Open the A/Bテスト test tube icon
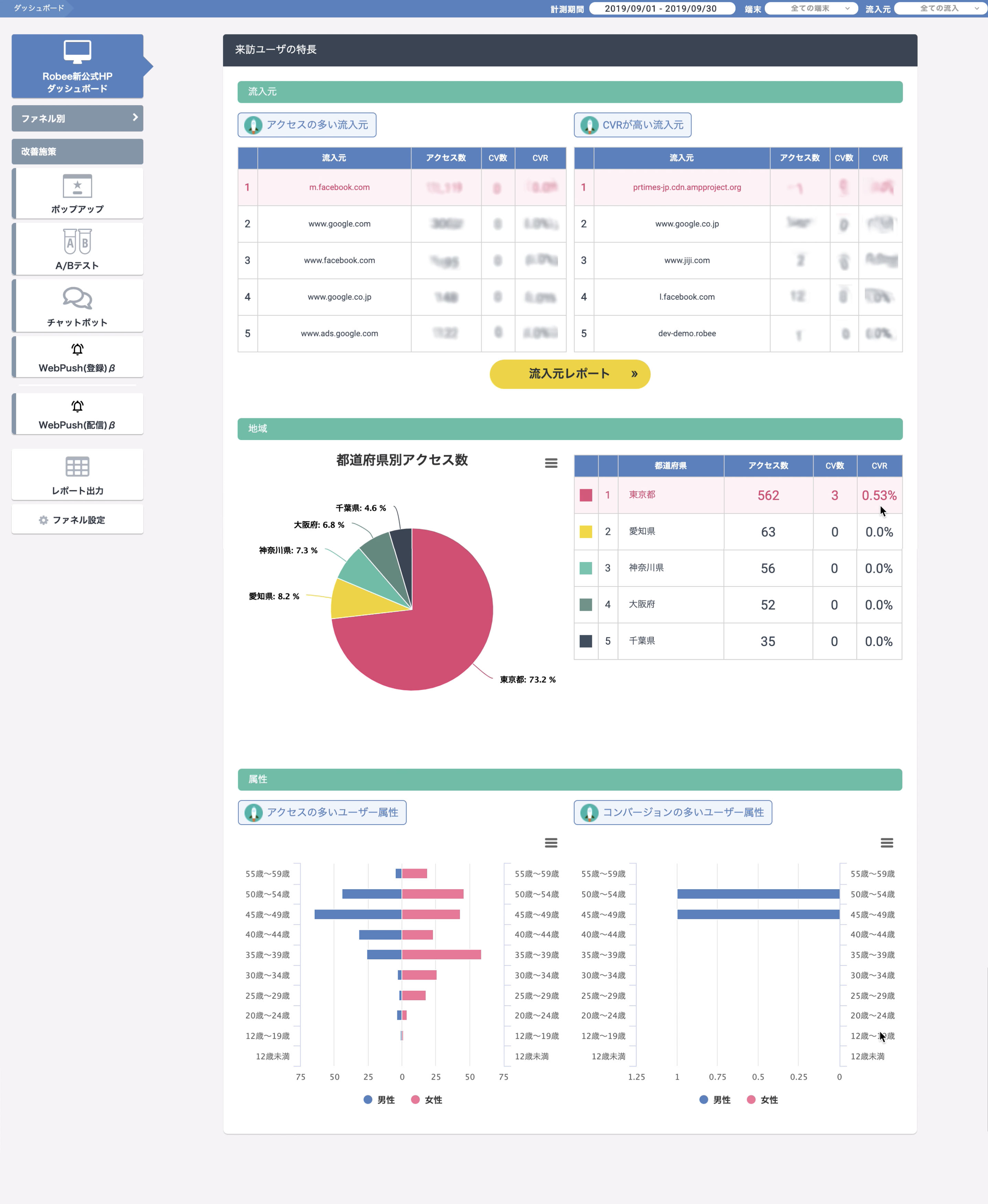 click(77, 242)
